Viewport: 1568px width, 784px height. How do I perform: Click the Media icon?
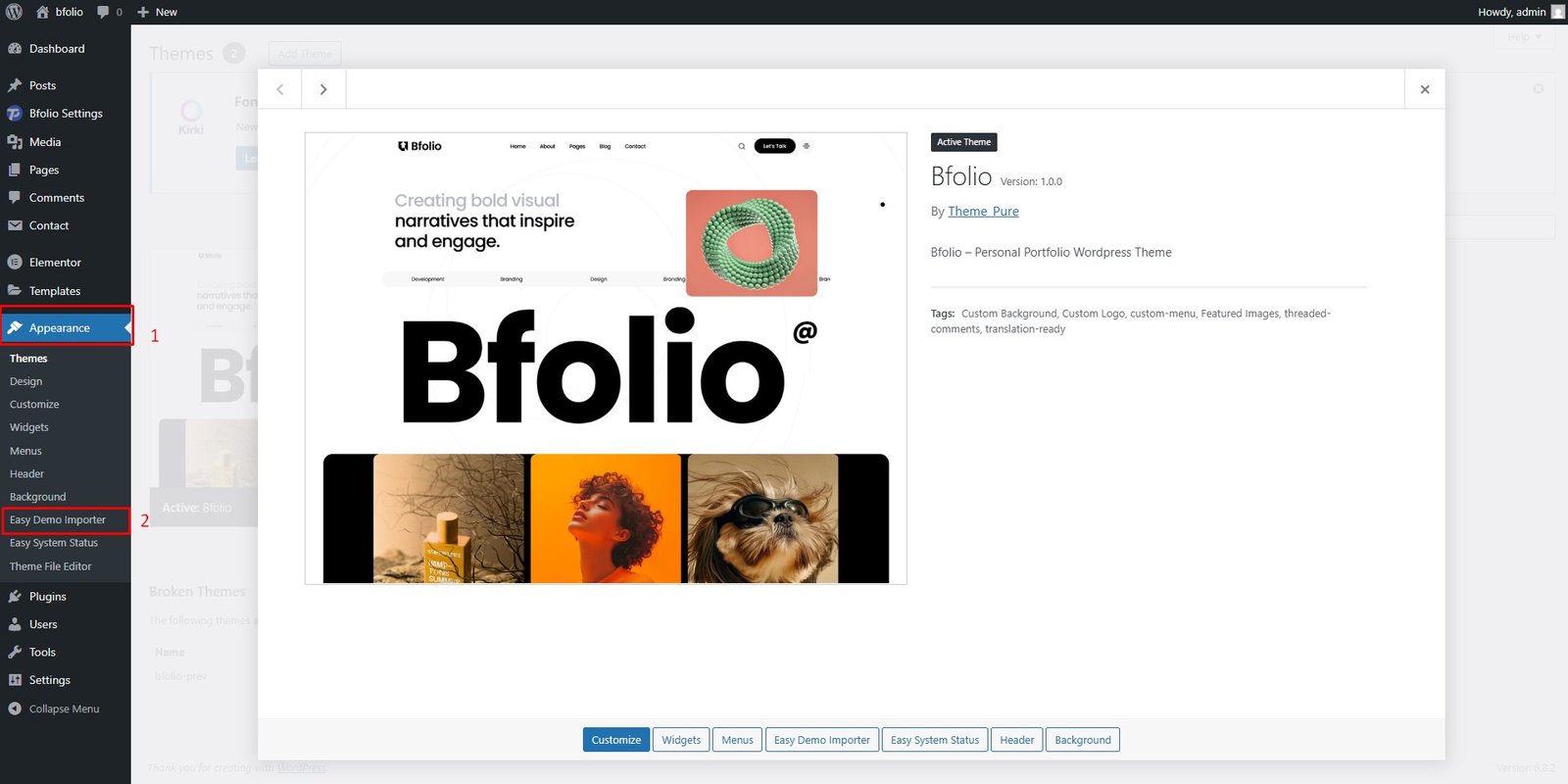coord(15,142)
